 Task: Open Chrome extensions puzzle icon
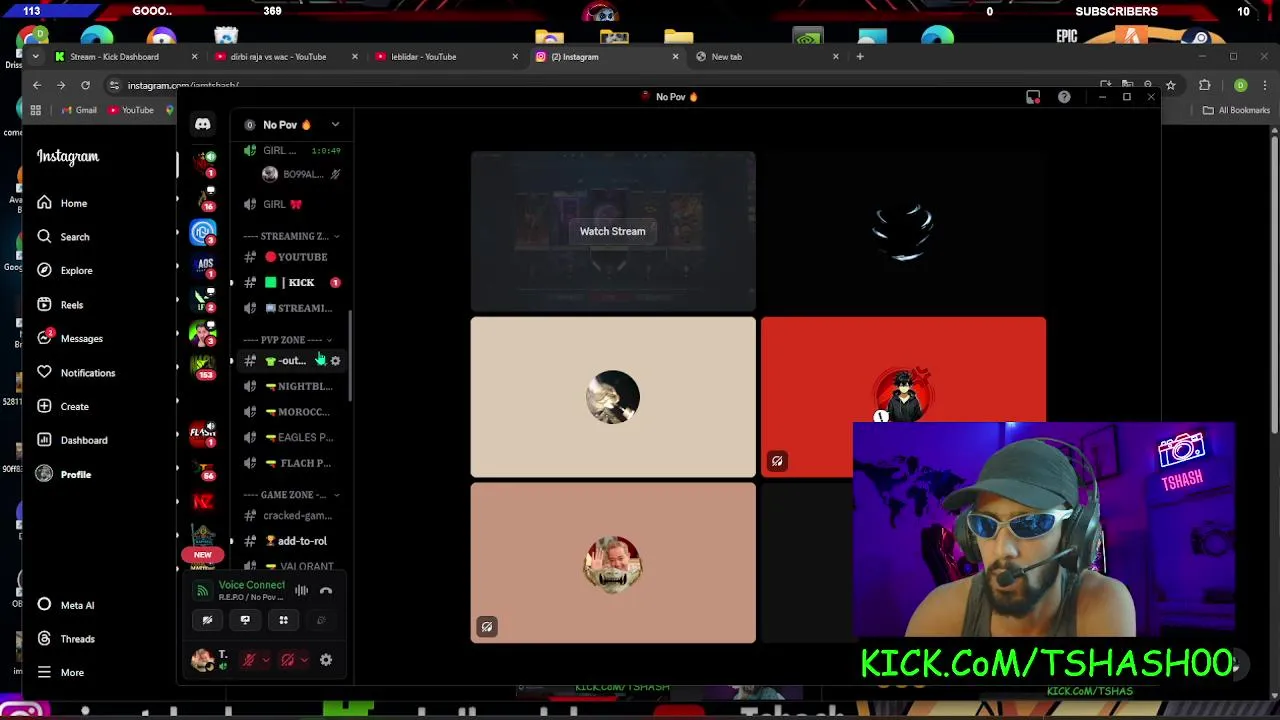(1204, 85)
